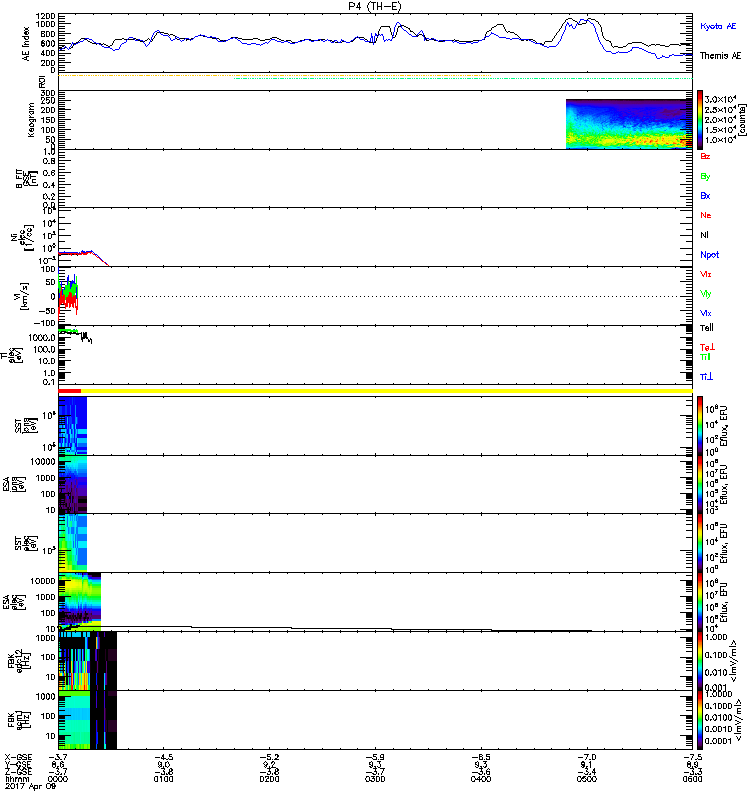Click the "0600" time tick label

(692, 779)
